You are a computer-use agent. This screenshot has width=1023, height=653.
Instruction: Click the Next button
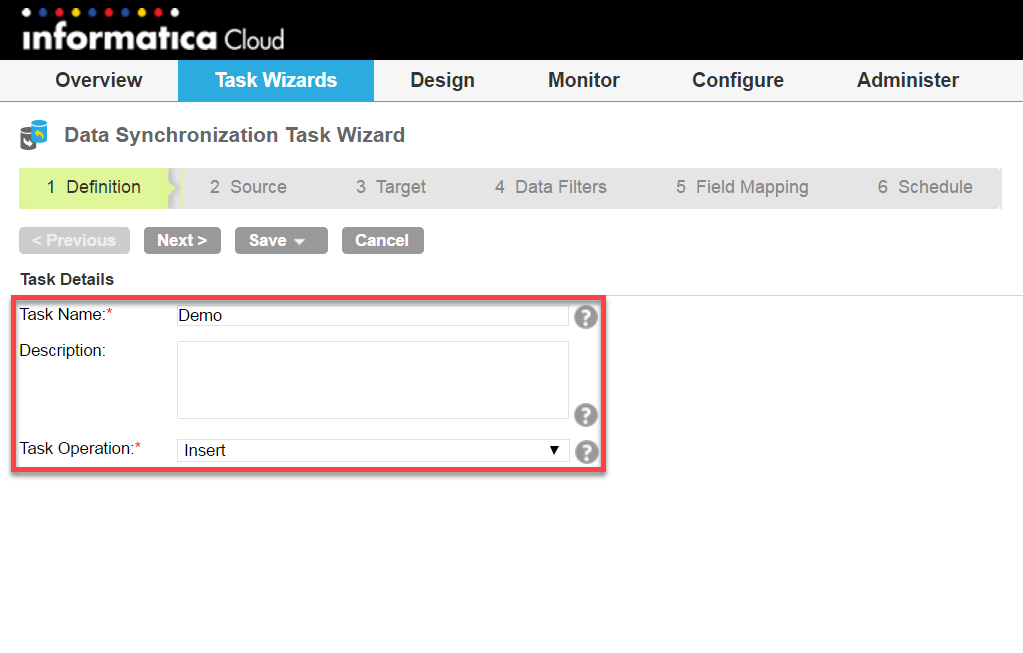point(182,241)
